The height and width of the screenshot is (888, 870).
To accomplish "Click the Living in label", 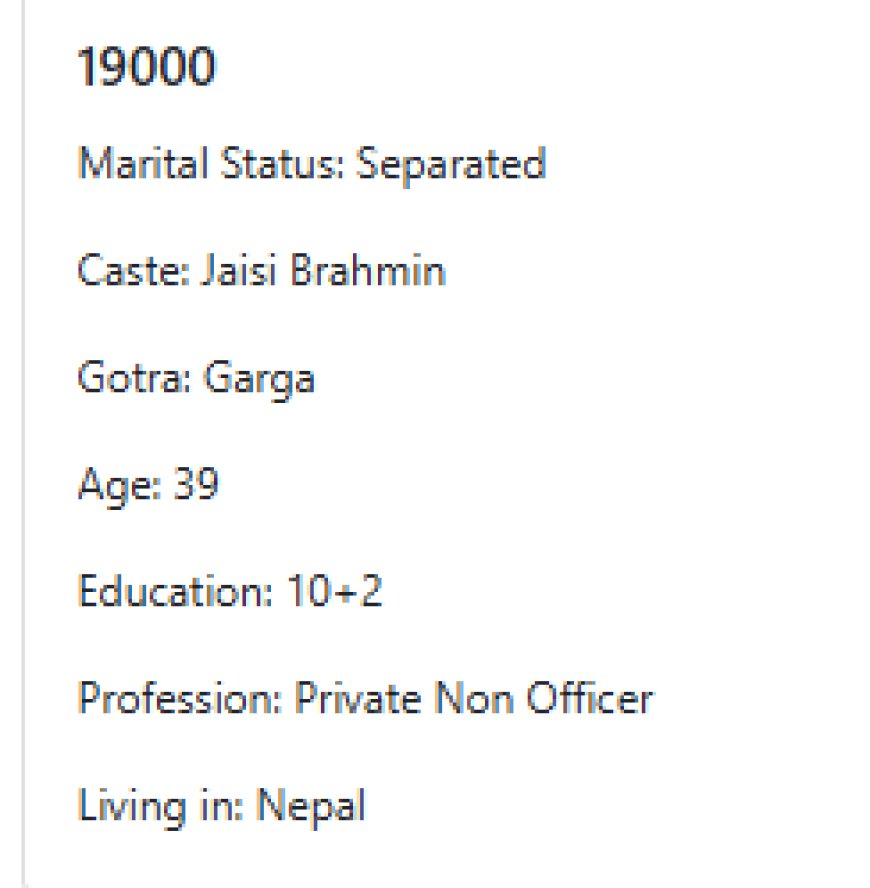I will coord(160,806).
